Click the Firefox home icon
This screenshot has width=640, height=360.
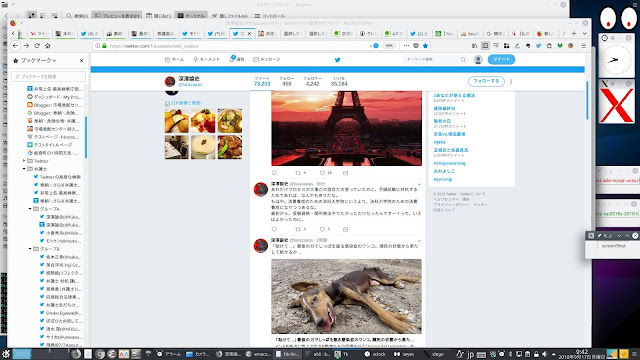point(48,46)
